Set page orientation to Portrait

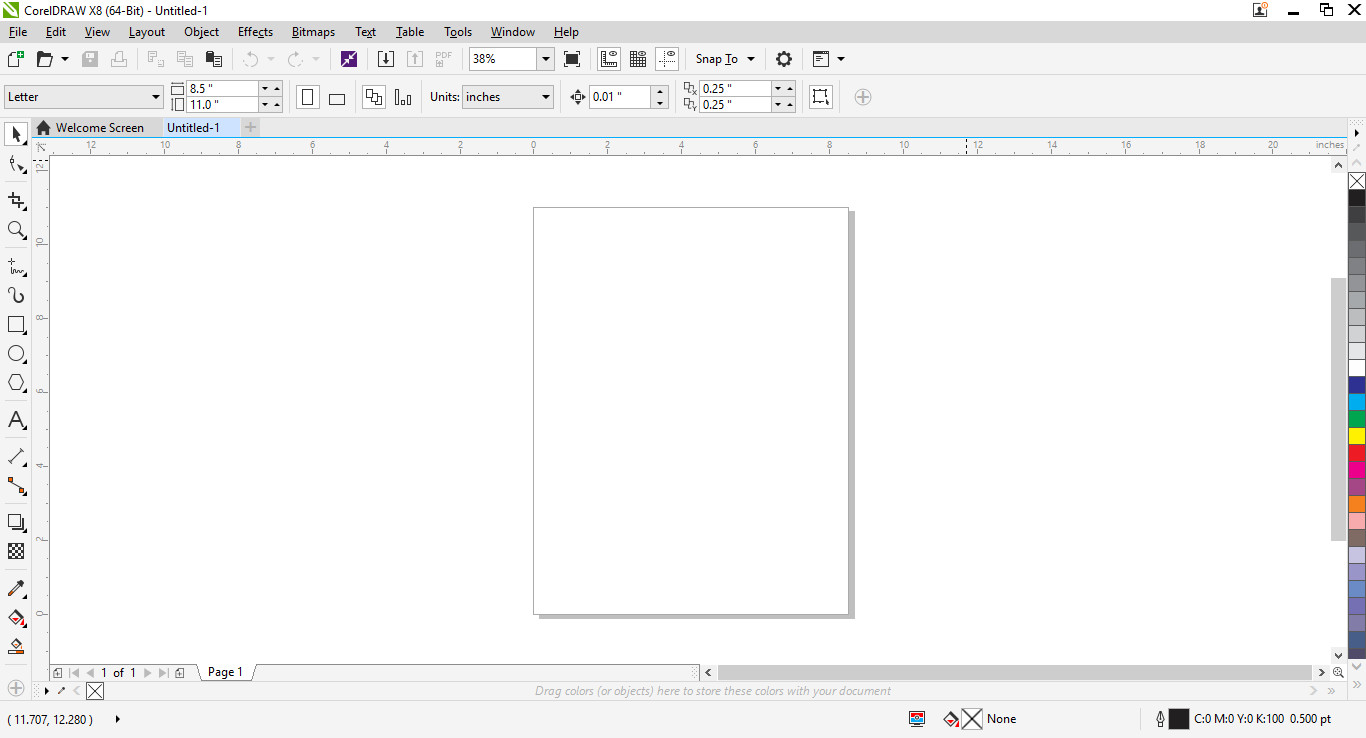click(308, 97)
